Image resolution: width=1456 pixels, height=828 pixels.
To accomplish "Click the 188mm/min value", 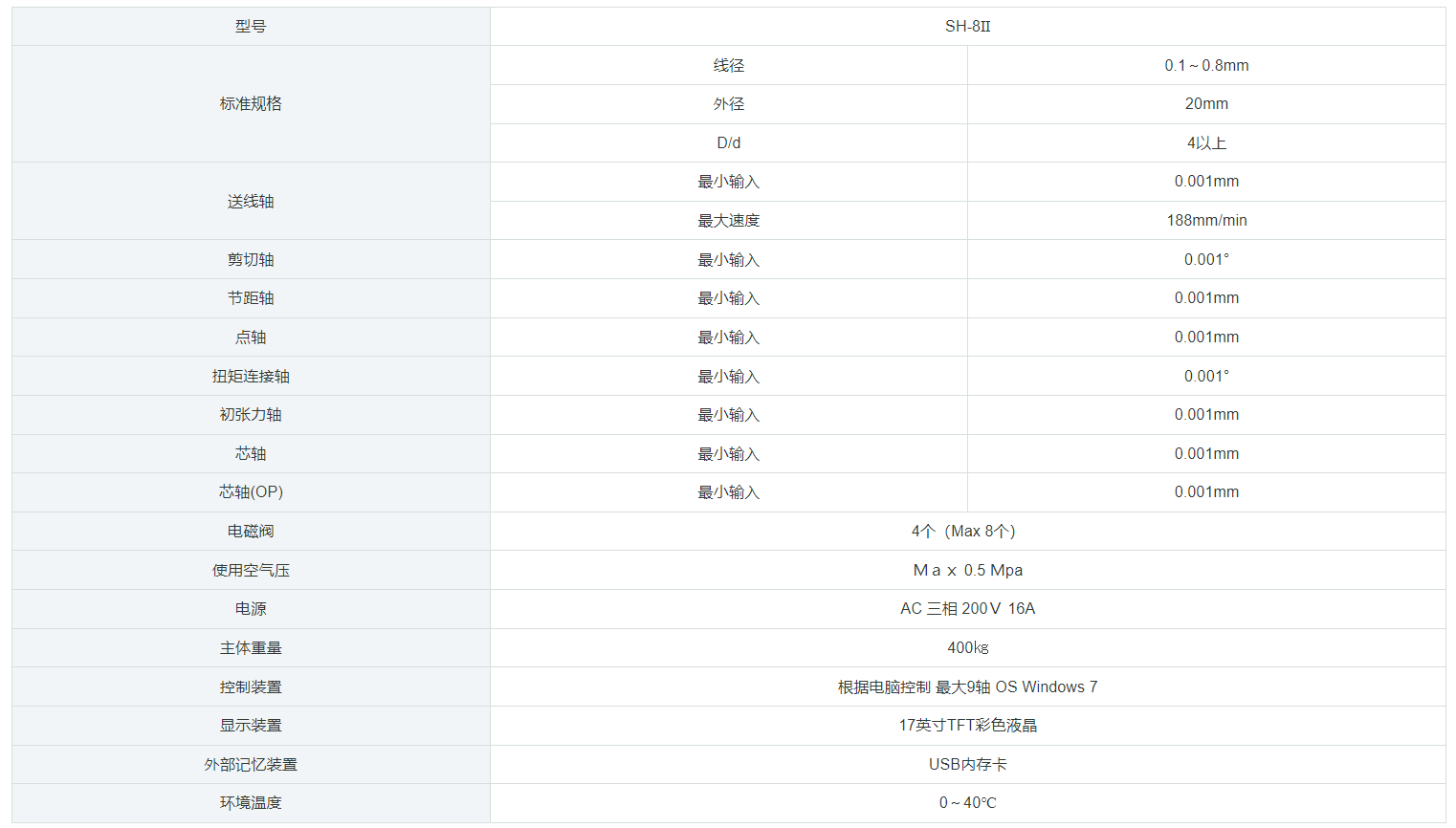I will [x=1206, y=221].
